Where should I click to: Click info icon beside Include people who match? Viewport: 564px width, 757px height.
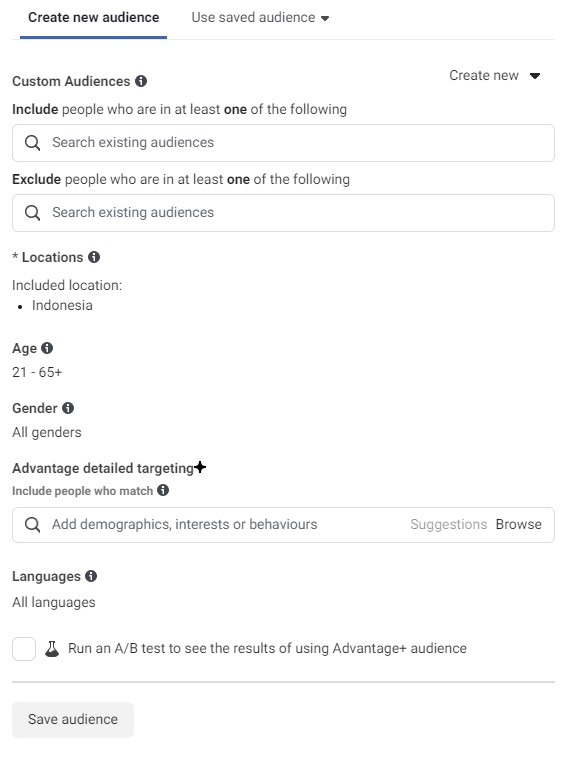pyautogui.click(x=163, y=491)
